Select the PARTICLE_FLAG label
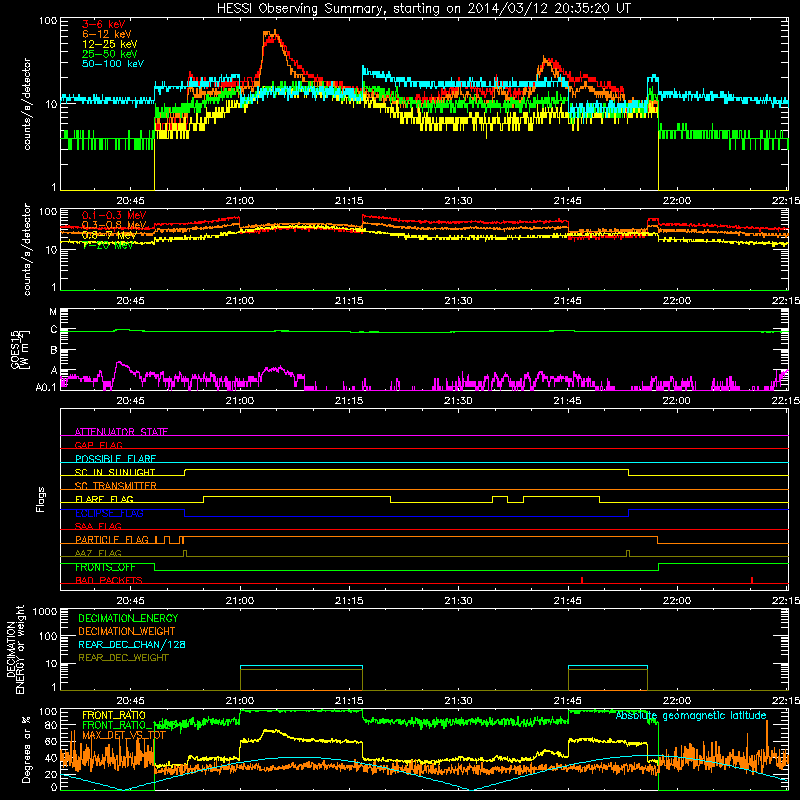 pos(112,540)
